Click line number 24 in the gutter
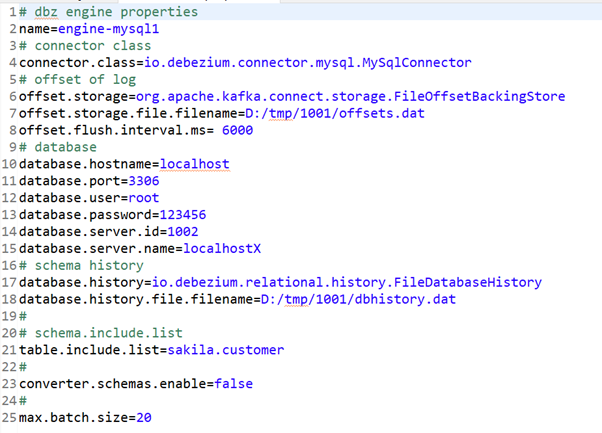Viewport: 602px width, 433px height. tap(9, 400)
